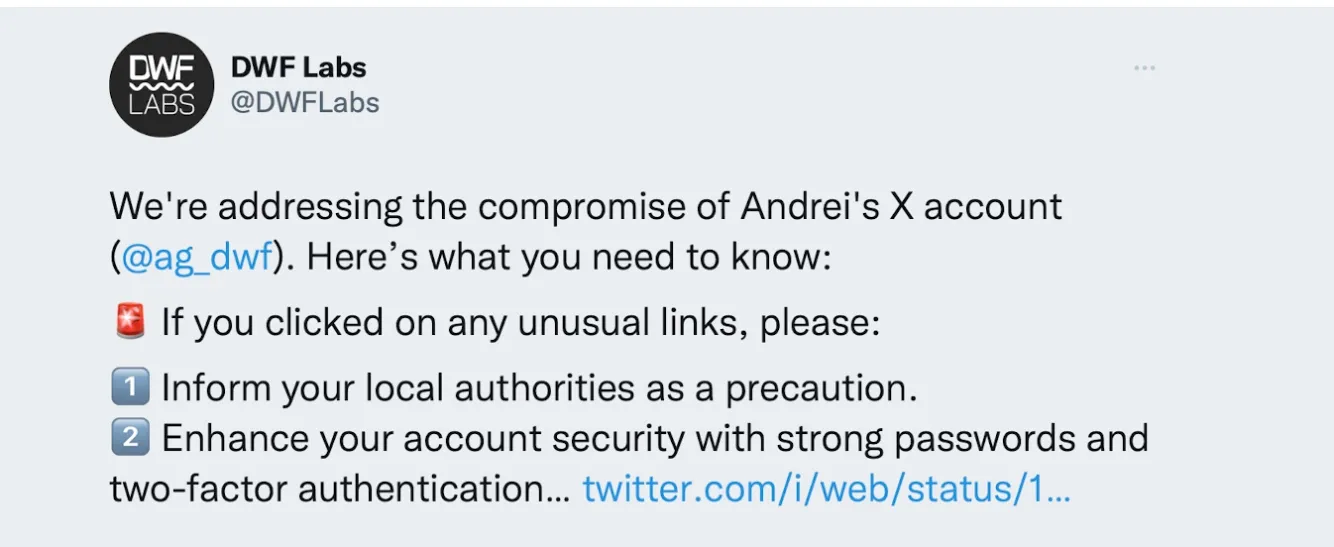This screenshot has height=547, width=1334.
Task: Click the empty area right of @DWFLabs handle
Action: [x=700, y=102]
